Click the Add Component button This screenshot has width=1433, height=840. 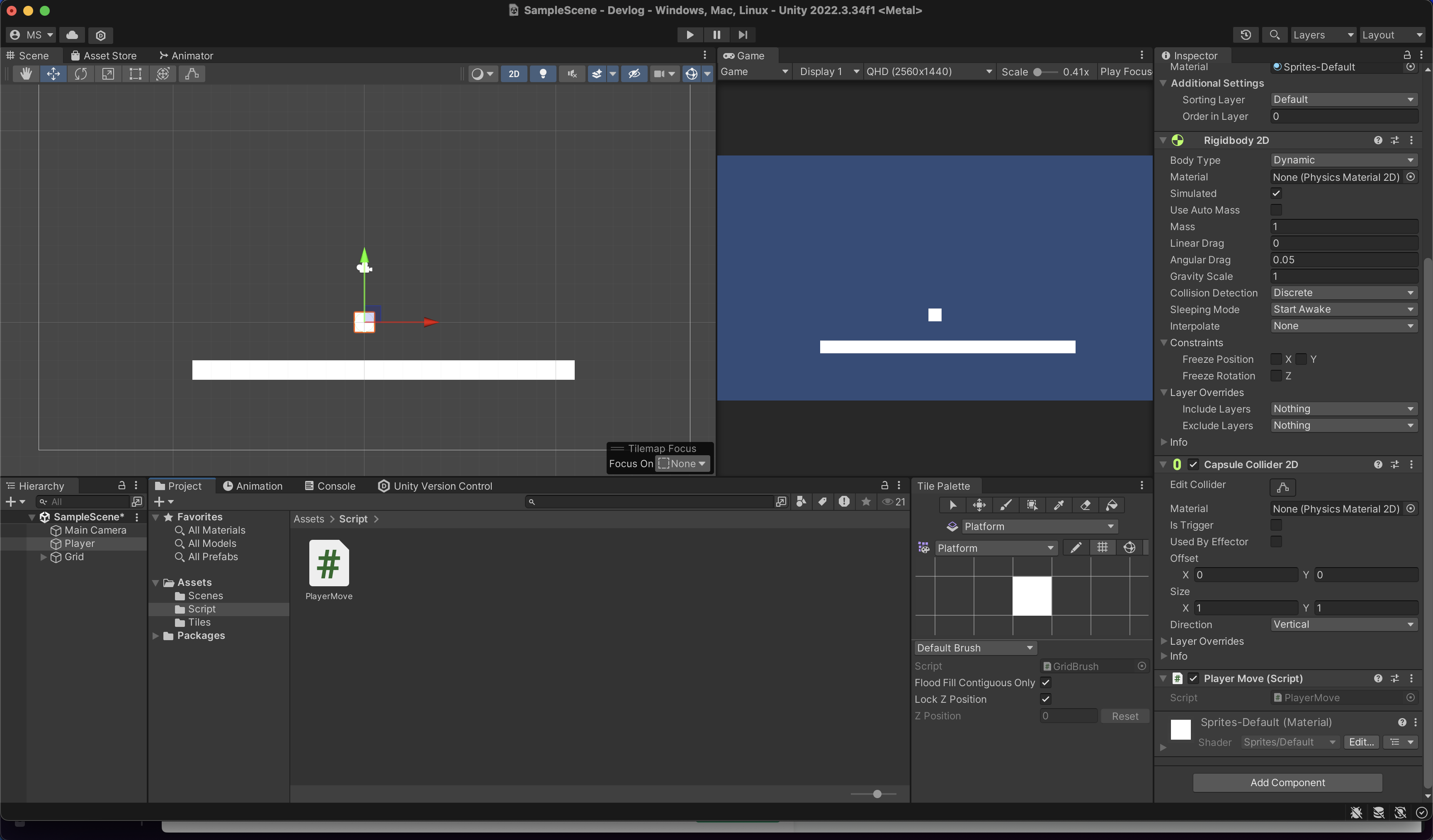1287,782
